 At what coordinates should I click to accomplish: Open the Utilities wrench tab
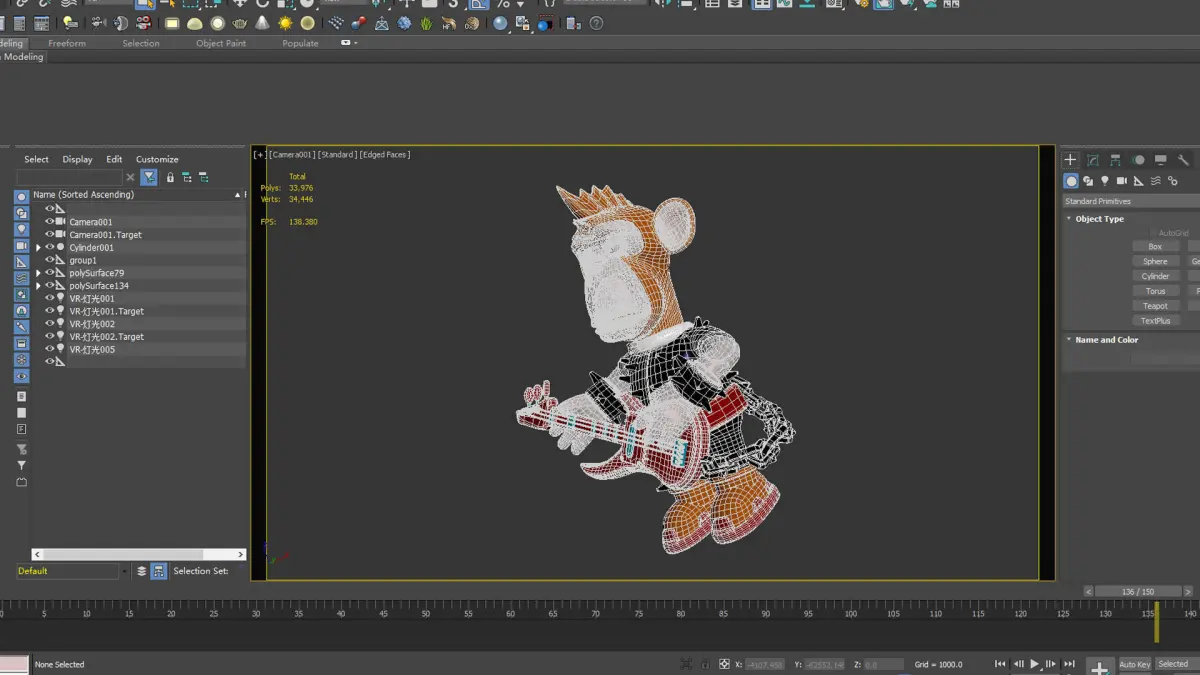1183,160
